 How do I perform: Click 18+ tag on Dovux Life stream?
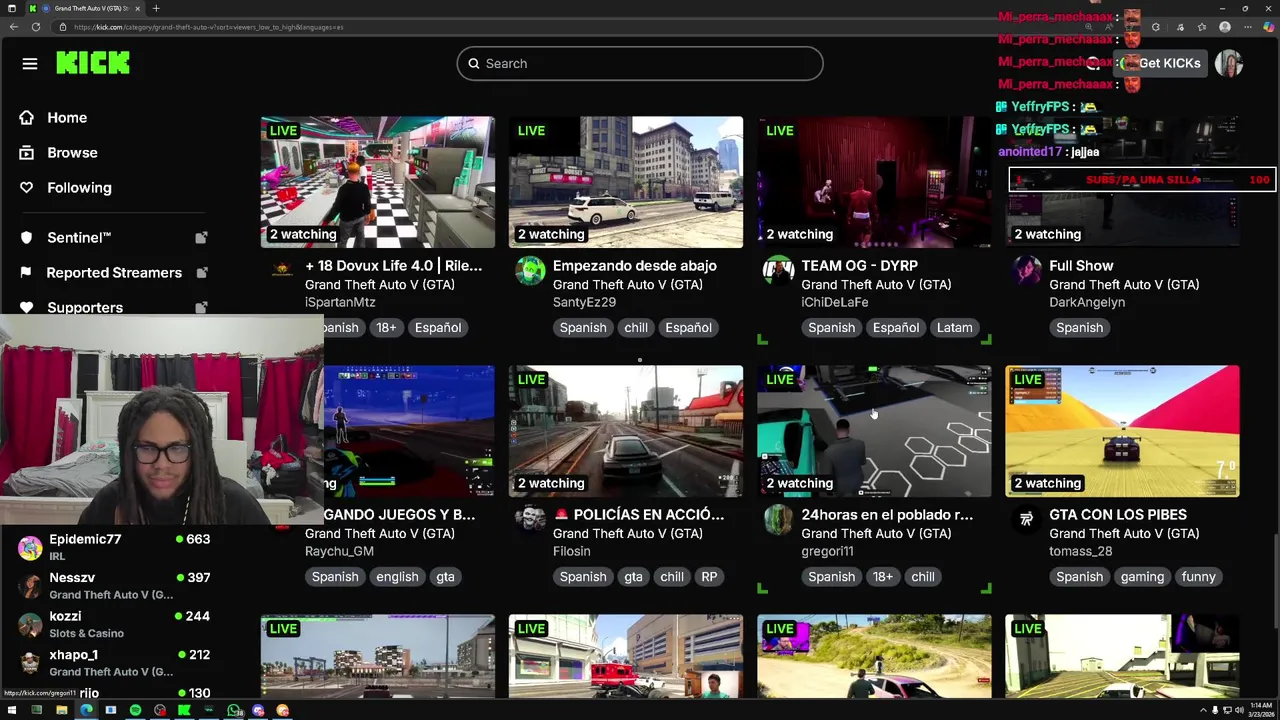(x=386, y=327)
